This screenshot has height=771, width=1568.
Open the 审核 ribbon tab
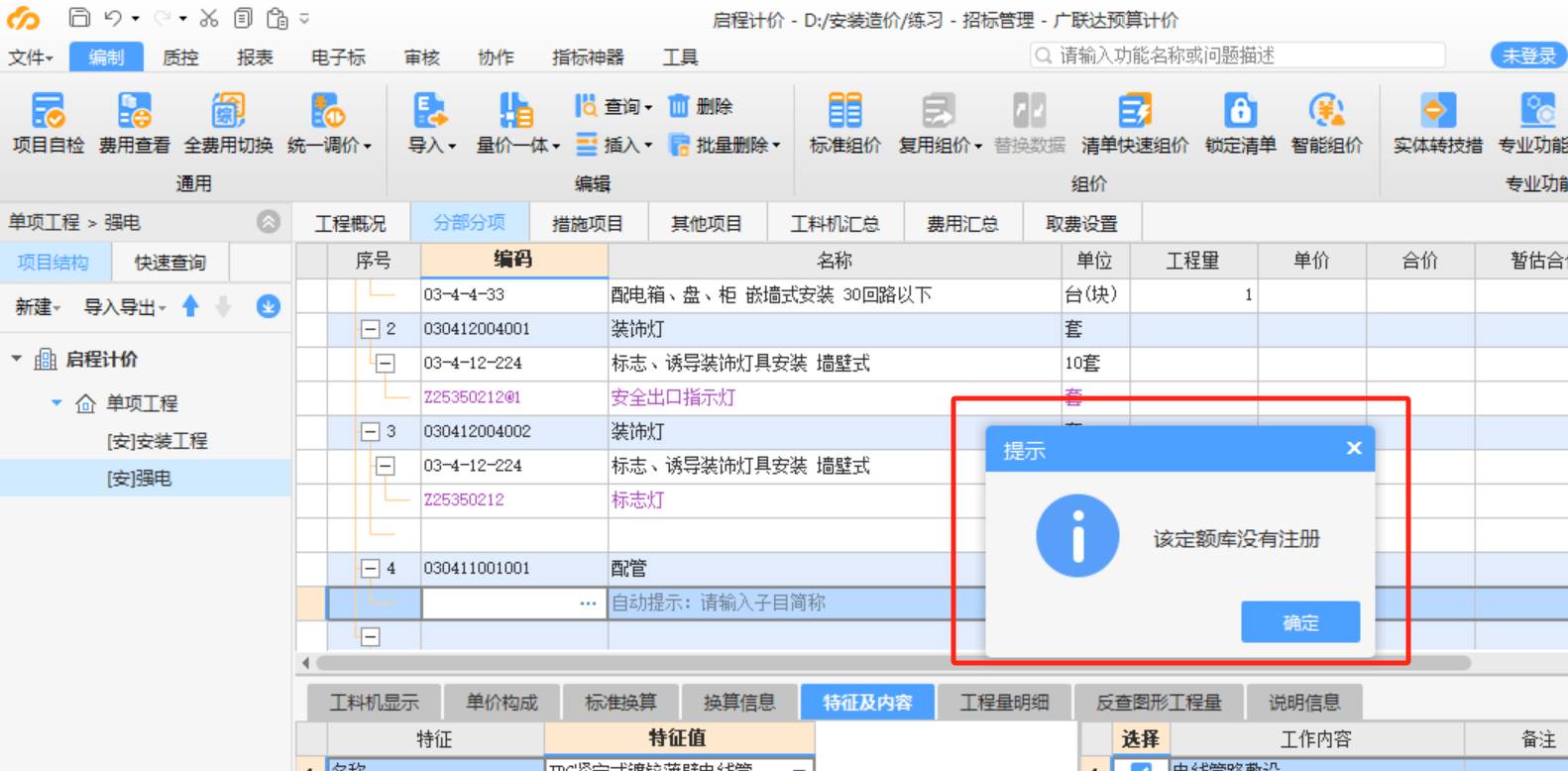(x=422, y=57)
